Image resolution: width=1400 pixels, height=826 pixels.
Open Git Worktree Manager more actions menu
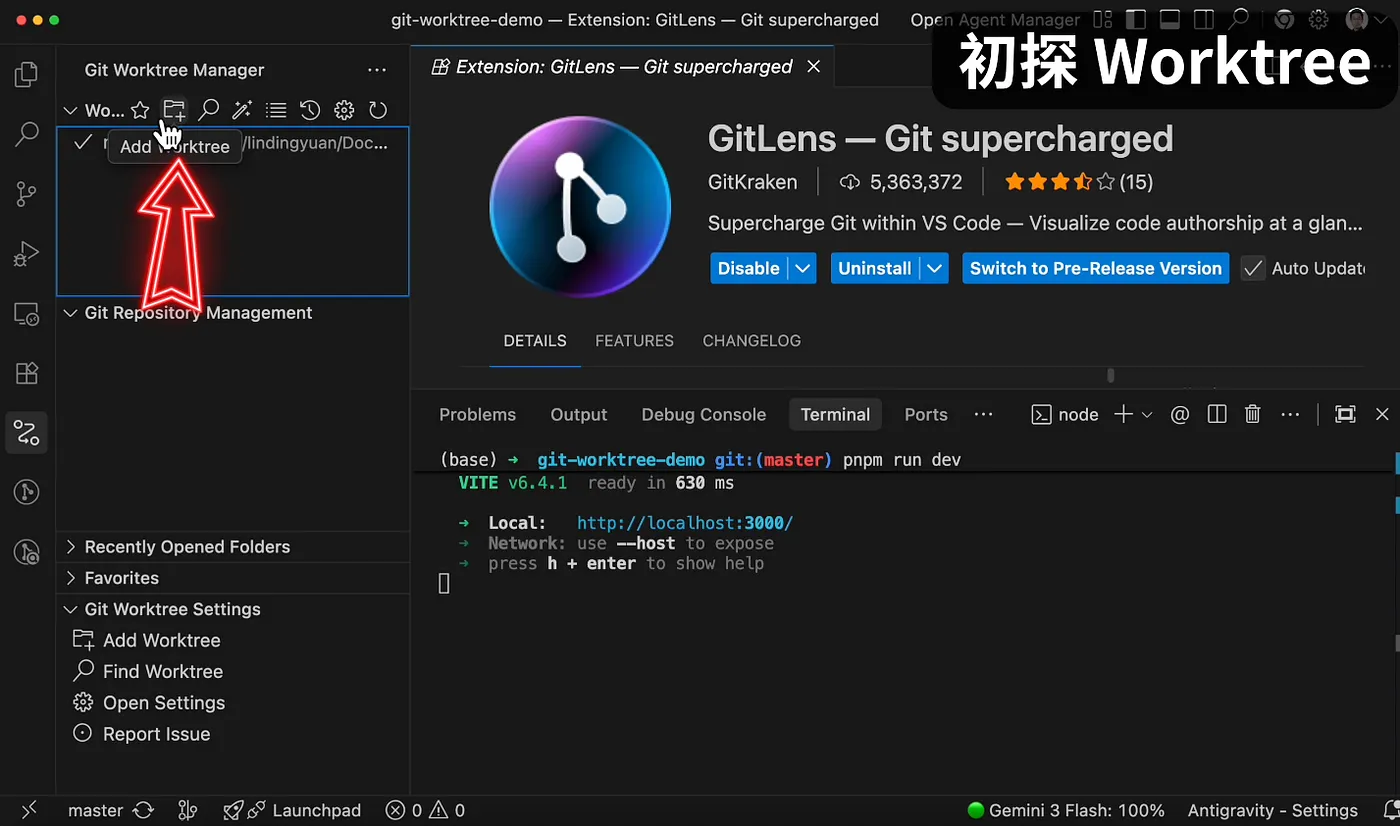[377, 70]
